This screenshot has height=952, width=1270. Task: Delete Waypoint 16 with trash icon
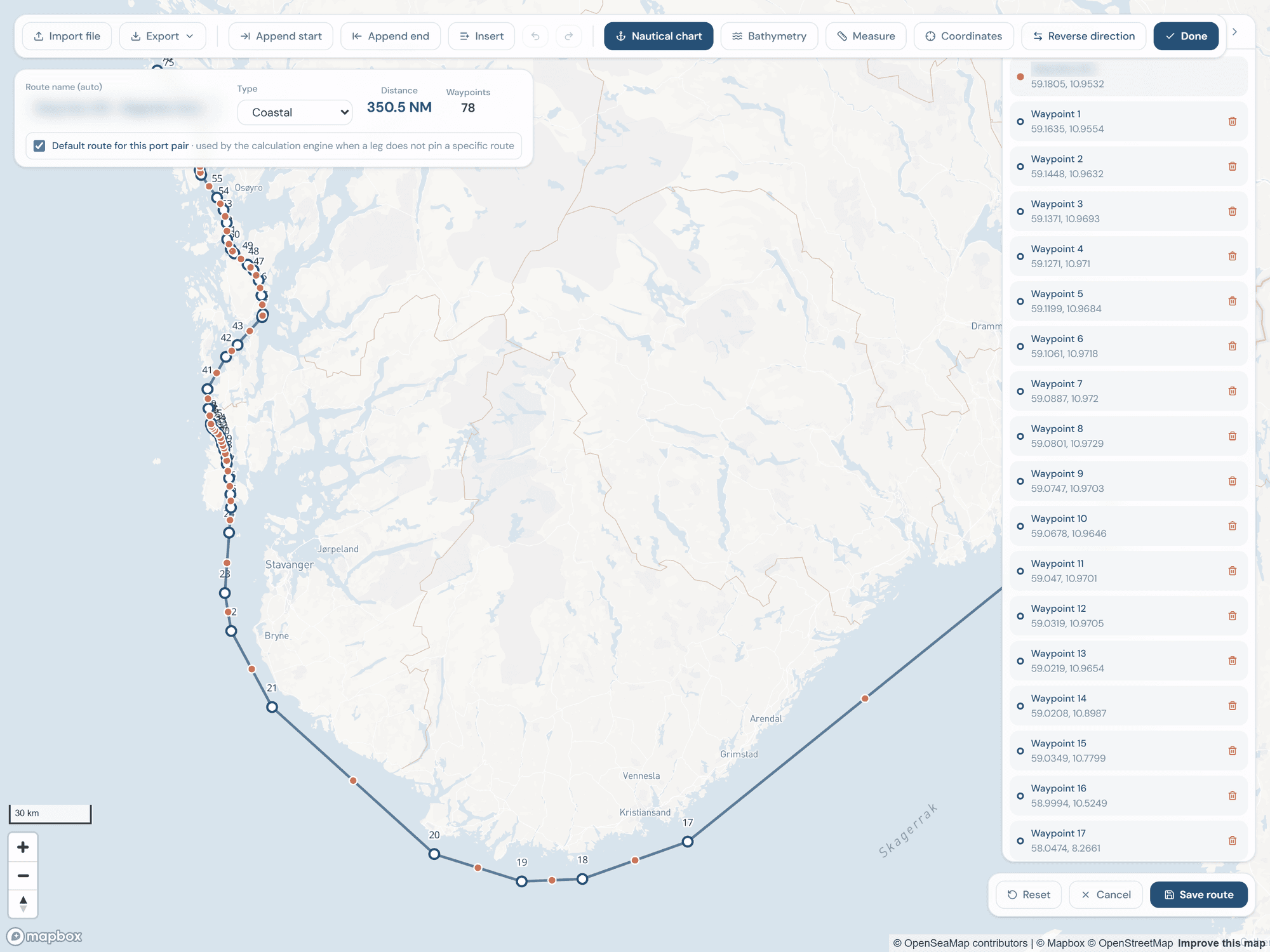tap(1232, 796)
